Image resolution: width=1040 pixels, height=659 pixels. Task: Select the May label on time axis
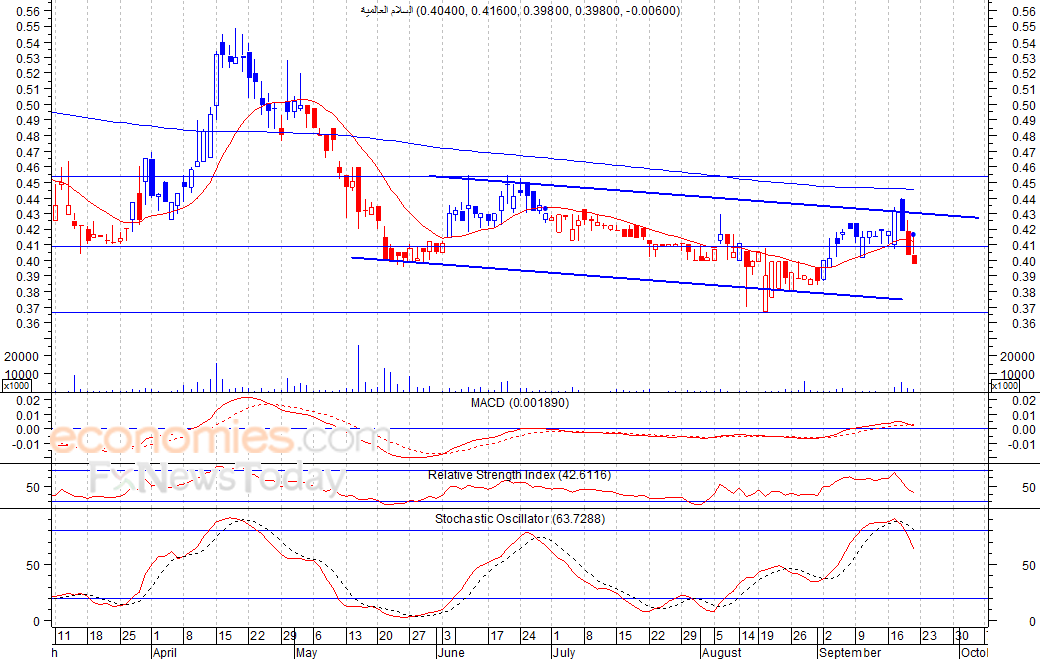[x=306, y=652]
